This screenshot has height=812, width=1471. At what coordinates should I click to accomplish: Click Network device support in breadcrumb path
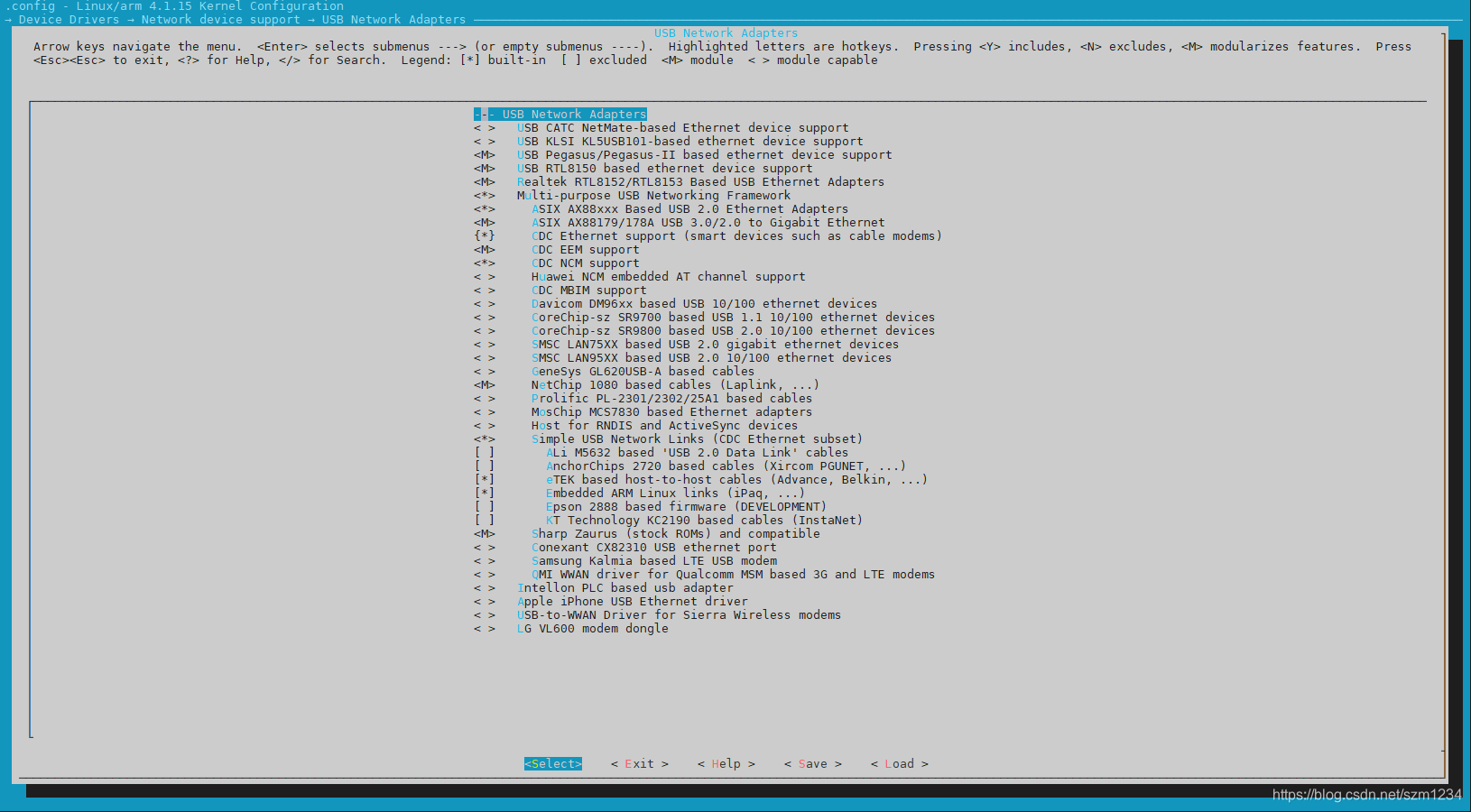(221, 20)
